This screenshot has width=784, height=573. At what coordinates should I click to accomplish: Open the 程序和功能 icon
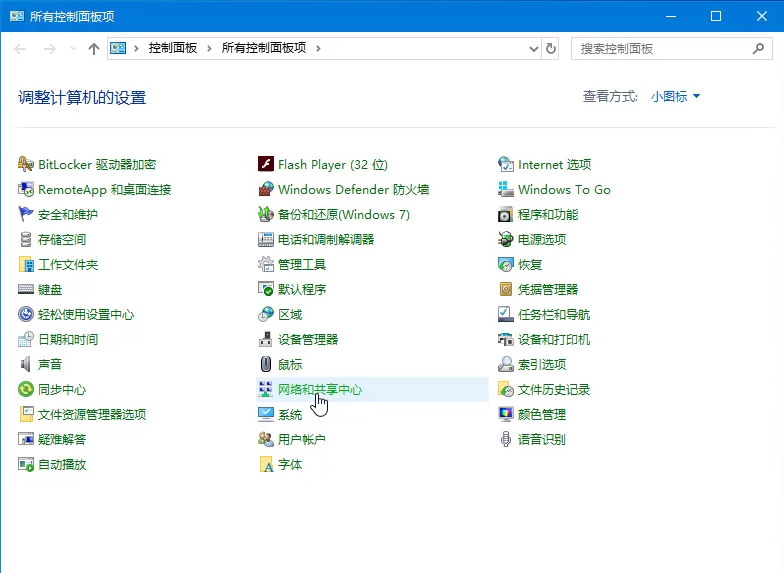pos(506,214)
